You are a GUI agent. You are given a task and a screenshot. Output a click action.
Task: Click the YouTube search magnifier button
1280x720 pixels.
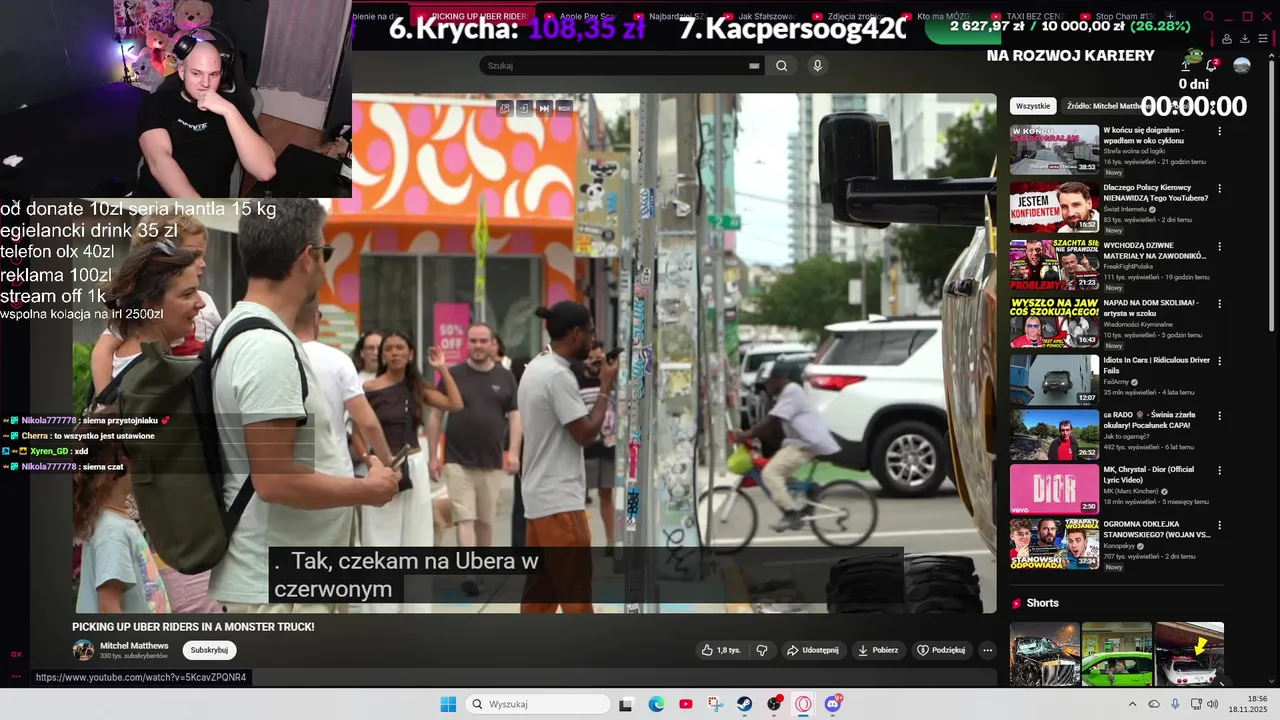point(782,66)
